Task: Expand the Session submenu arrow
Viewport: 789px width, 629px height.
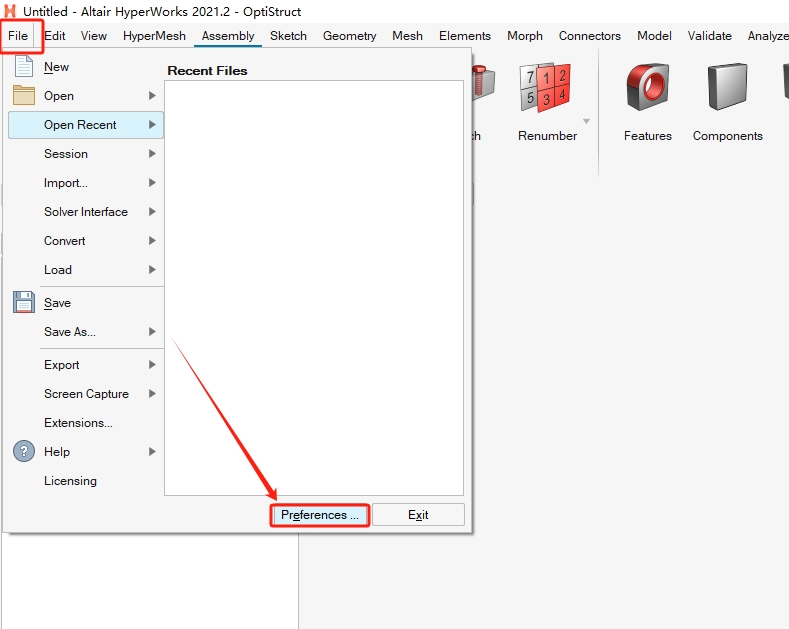Action: click(x=152, y=153)
